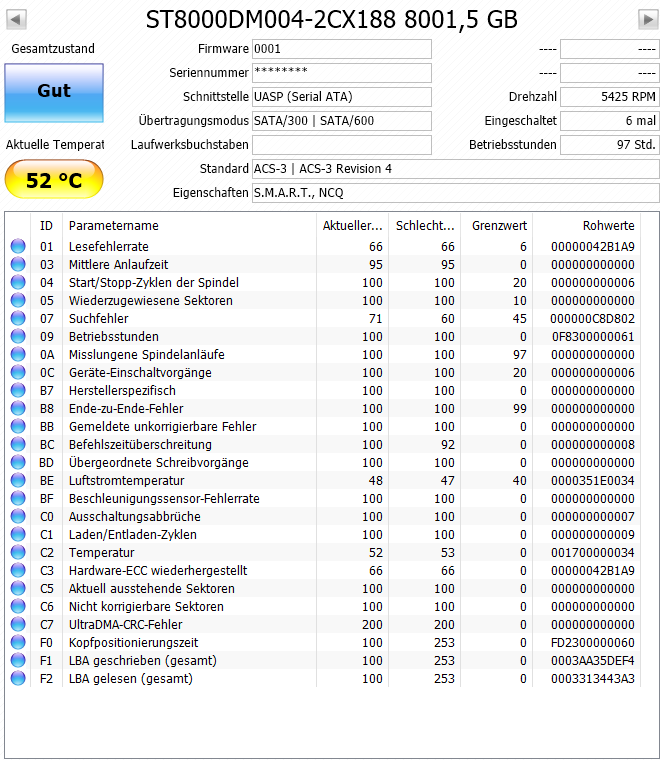This screenshot has width=660, height=760.
Task: Click the Schlecht... column header
Action: tap(424, 225)
